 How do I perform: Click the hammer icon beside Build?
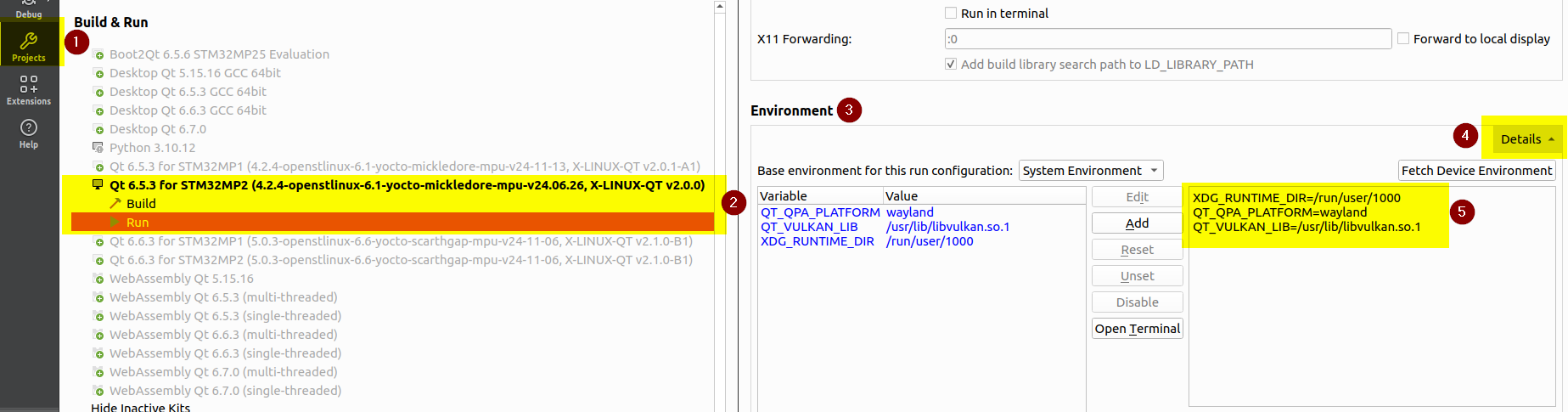pyautogui.click(x=115, y=204)
